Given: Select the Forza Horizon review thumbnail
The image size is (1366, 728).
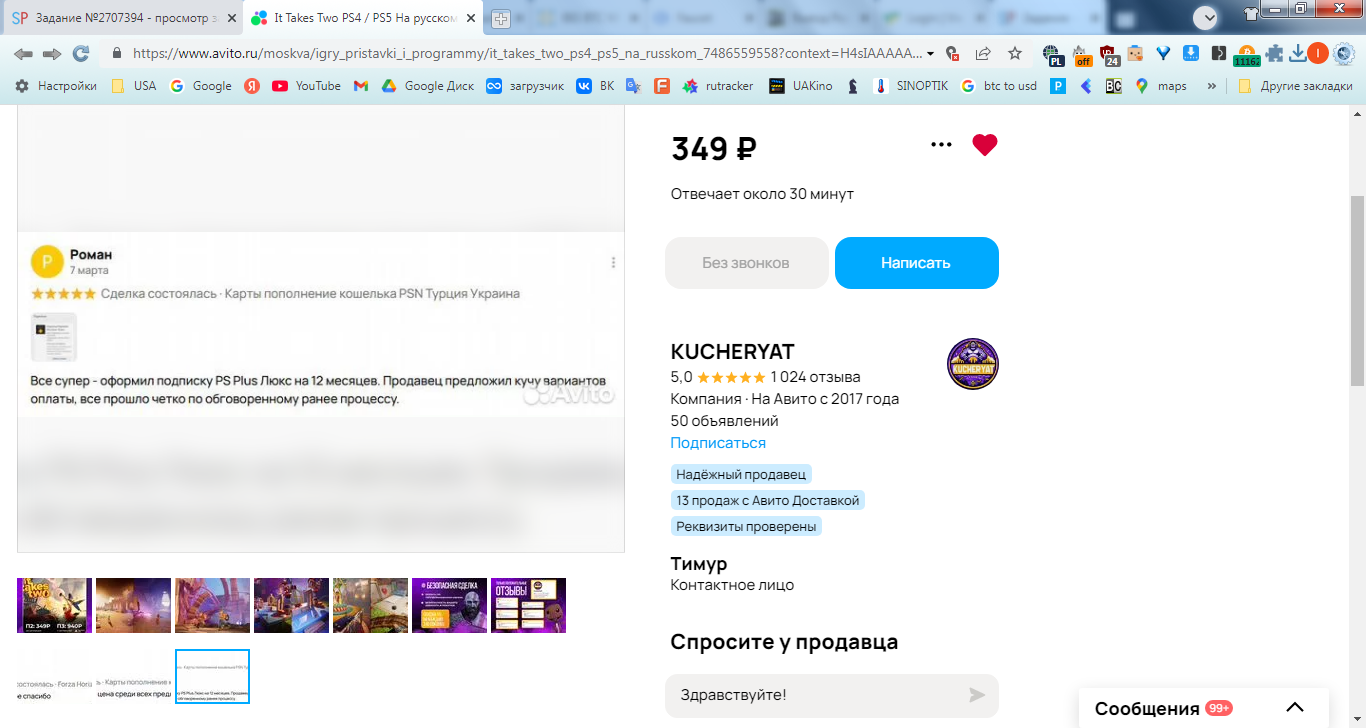Looking at the screenshot, I should [54, 677].
